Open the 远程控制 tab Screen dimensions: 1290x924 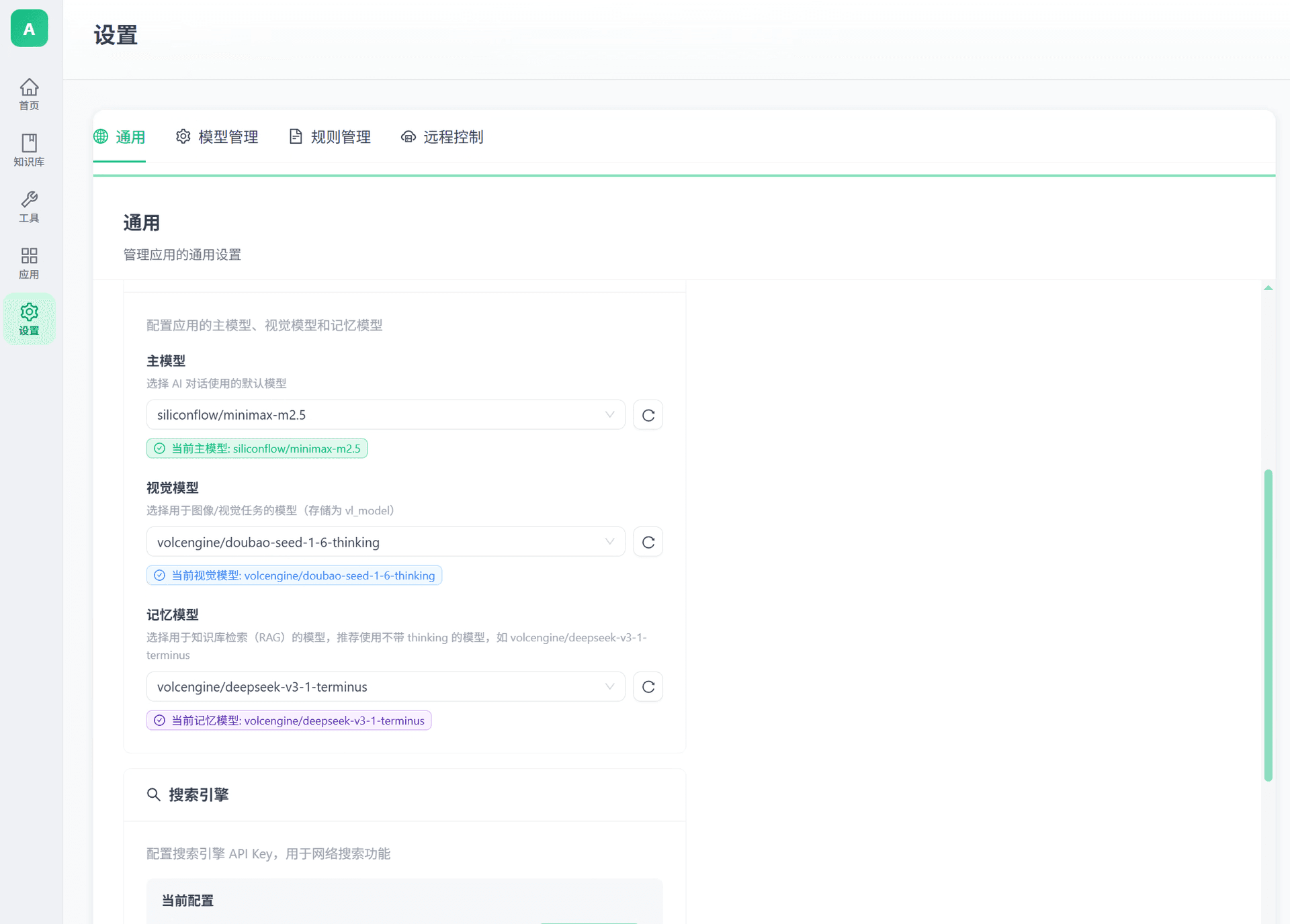pyautogui.click(x=442, y=137)
